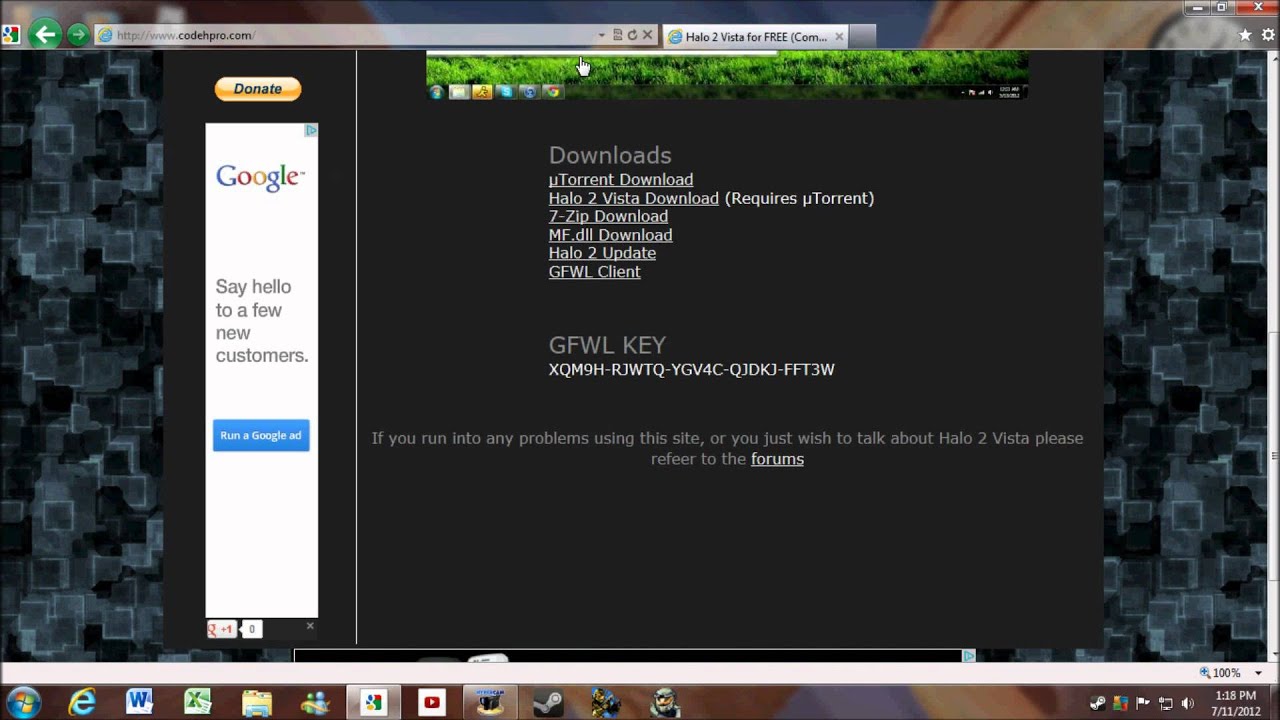Open the network status tray icon
The height and width of the screenshot is (720, 1280).
(1165, 703)
